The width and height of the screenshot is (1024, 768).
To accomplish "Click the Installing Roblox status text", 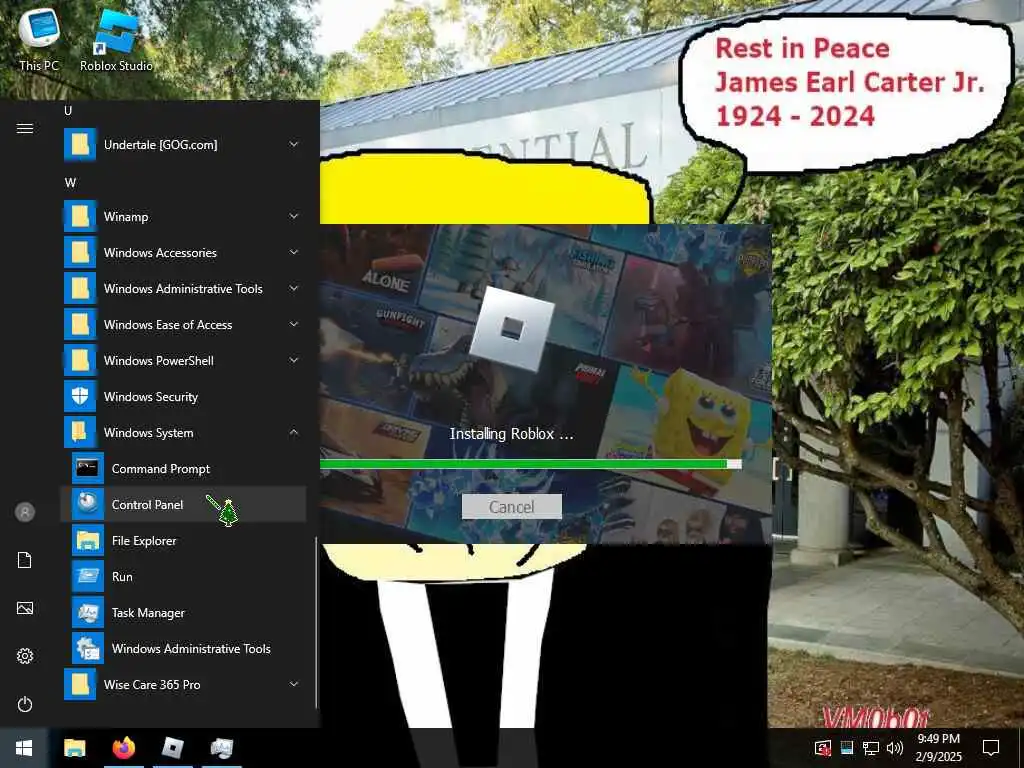I will 511,434.
